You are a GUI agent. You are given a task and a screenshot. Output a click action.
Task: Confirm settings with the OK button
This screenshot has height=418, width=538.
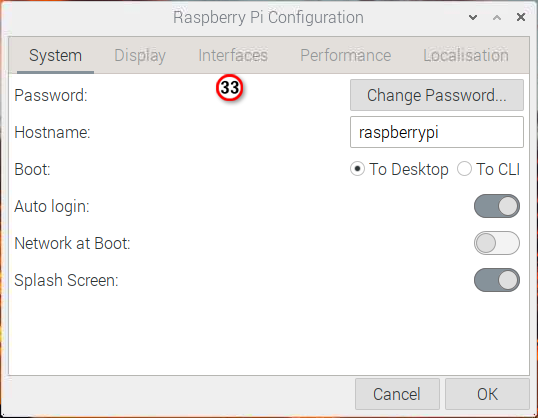(x=487, y=394)
